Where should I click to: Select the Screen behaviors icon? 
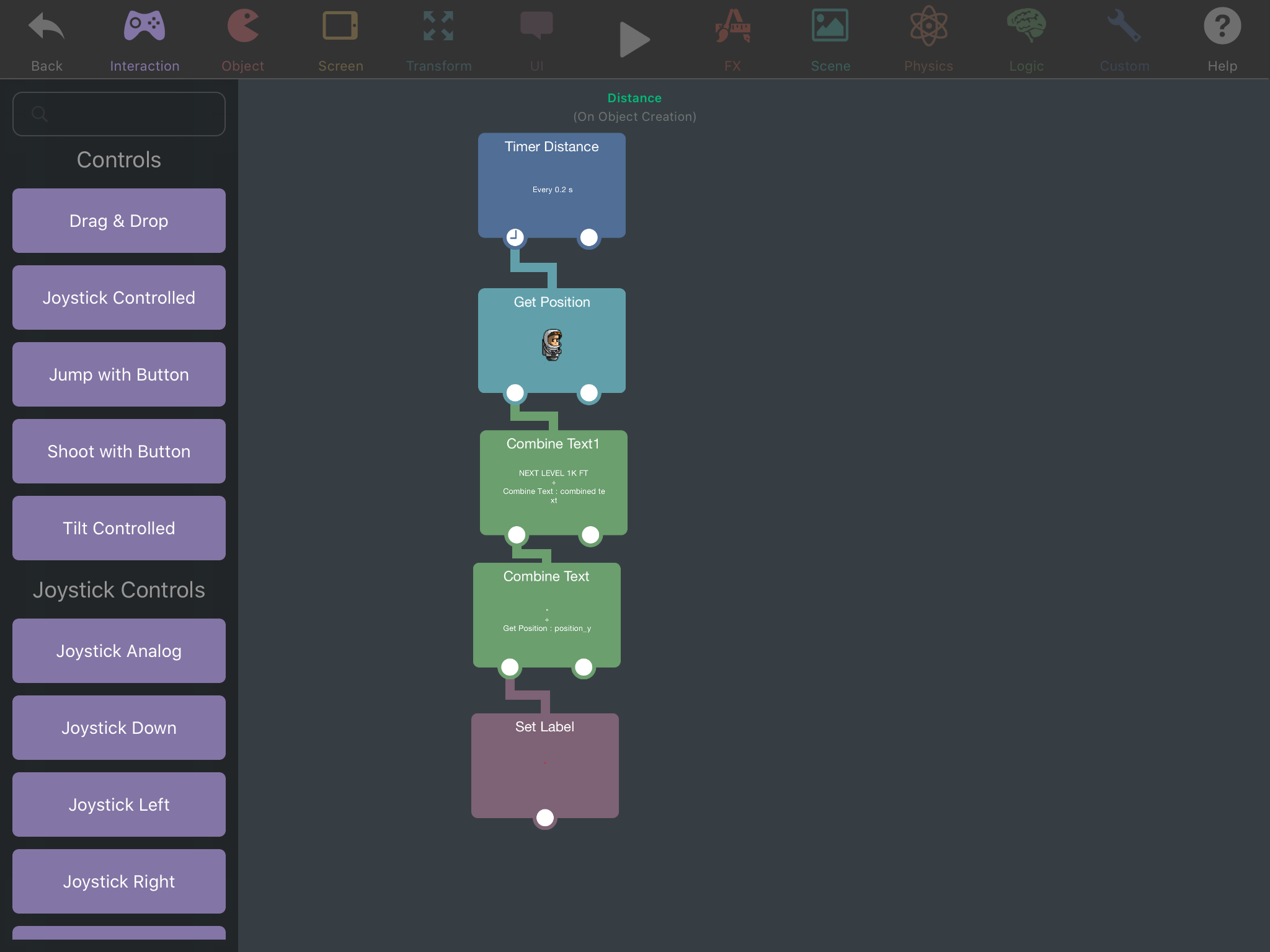340,27
